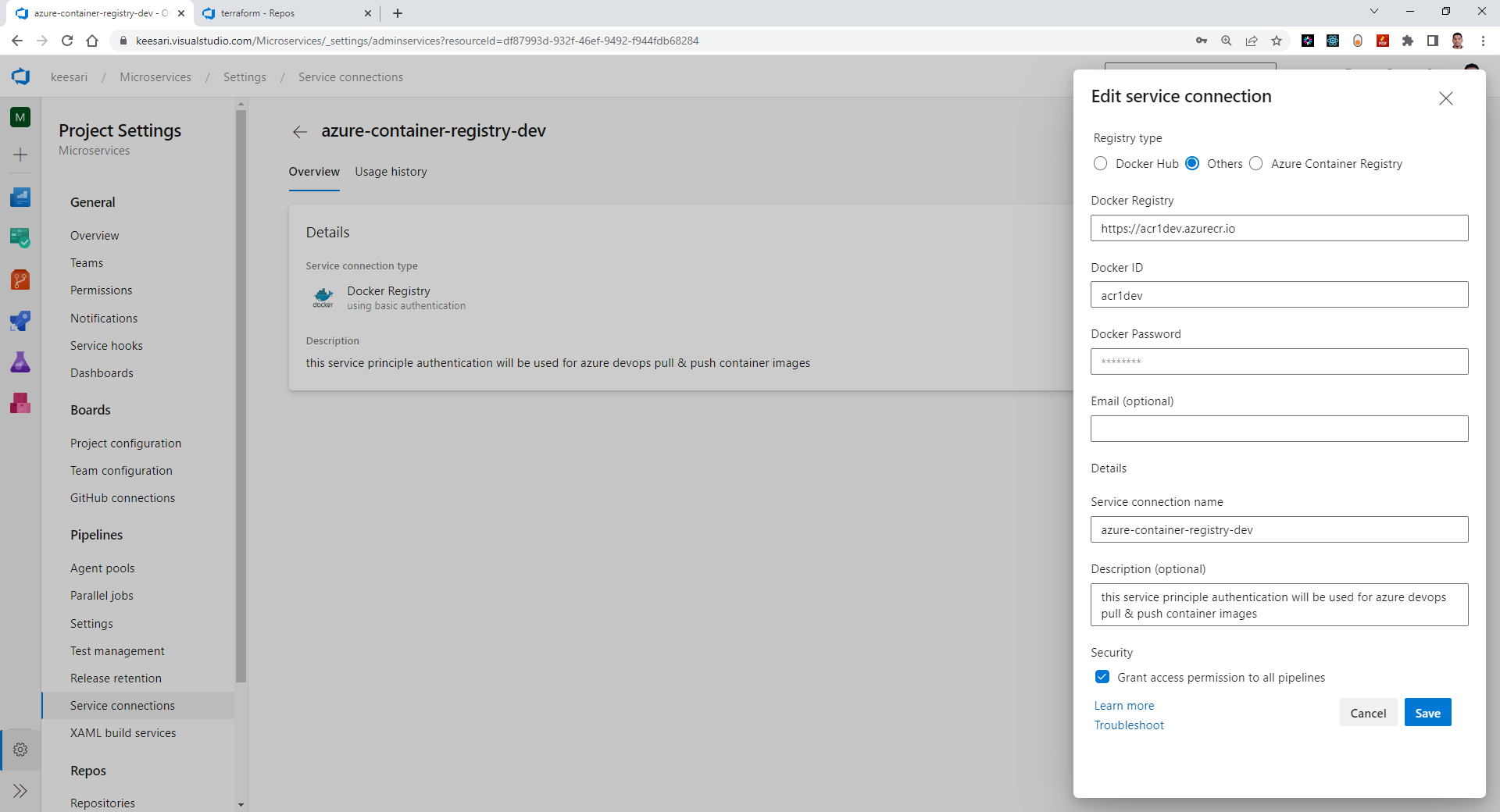Open a new browser tab
This screenshot has height=812, width=1500.
[x=398, y=13]
